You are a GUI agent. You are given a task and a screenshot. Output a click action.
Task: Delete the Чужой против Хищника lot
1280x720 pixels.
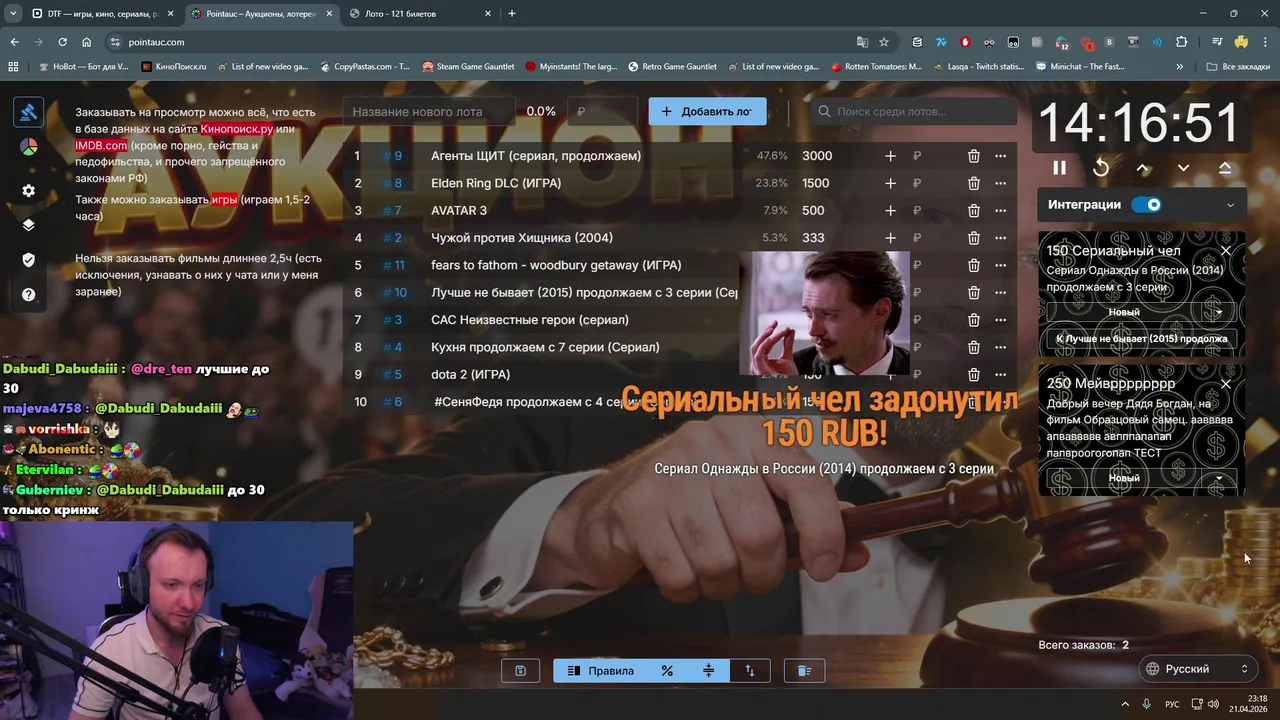[x=973, y=238]
